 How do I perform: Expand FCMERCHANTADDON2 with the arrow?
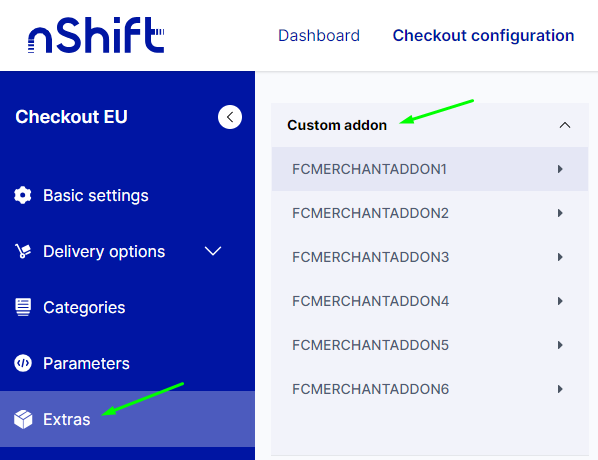click(x=560, y=213)
